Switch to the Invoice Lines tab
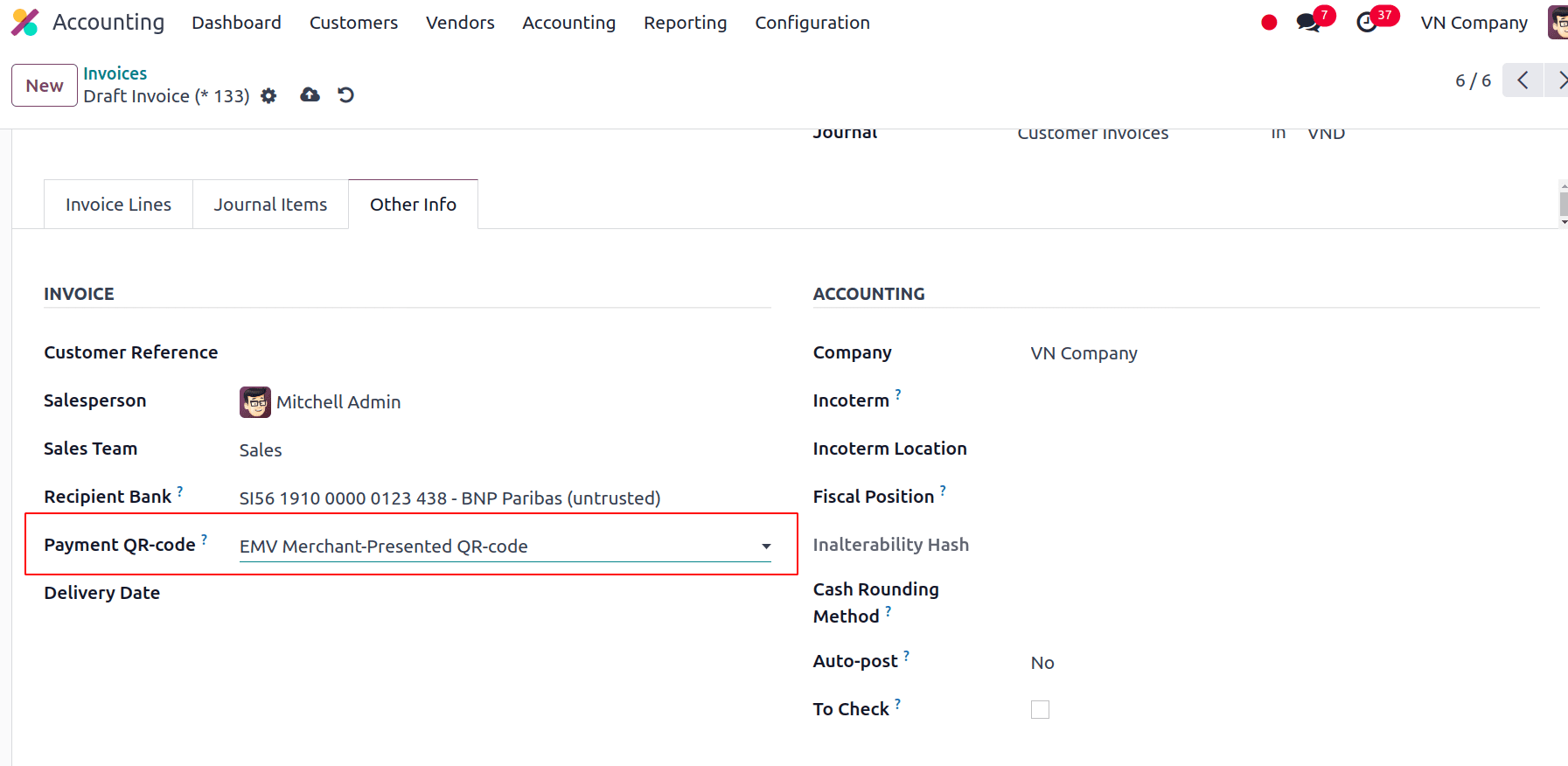The image size is (1568, 766). coord(118,205)
